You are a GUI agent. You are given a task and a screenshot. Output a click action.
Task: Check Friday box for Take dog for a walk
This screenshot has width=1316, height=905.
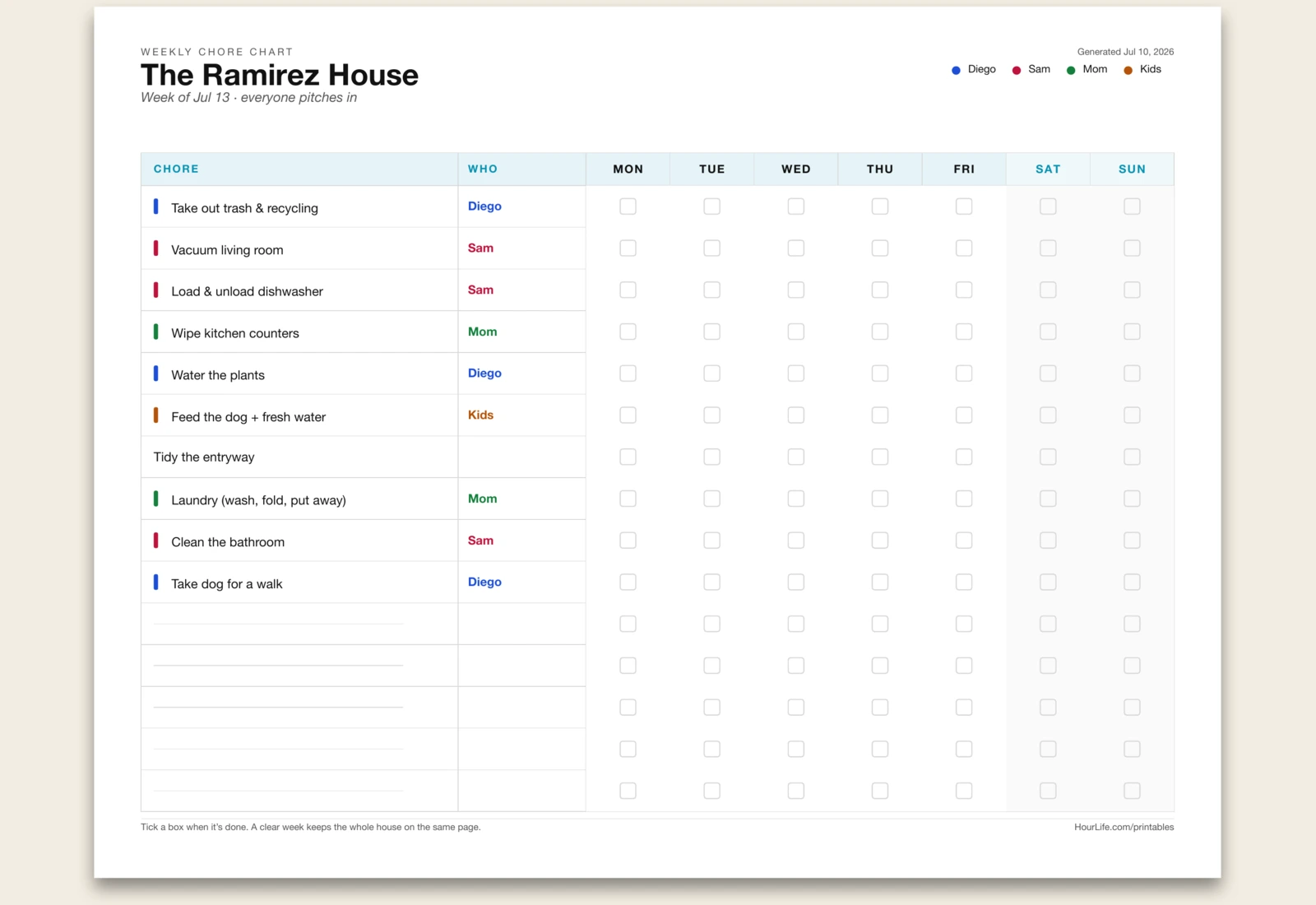(x=964, y=582)
